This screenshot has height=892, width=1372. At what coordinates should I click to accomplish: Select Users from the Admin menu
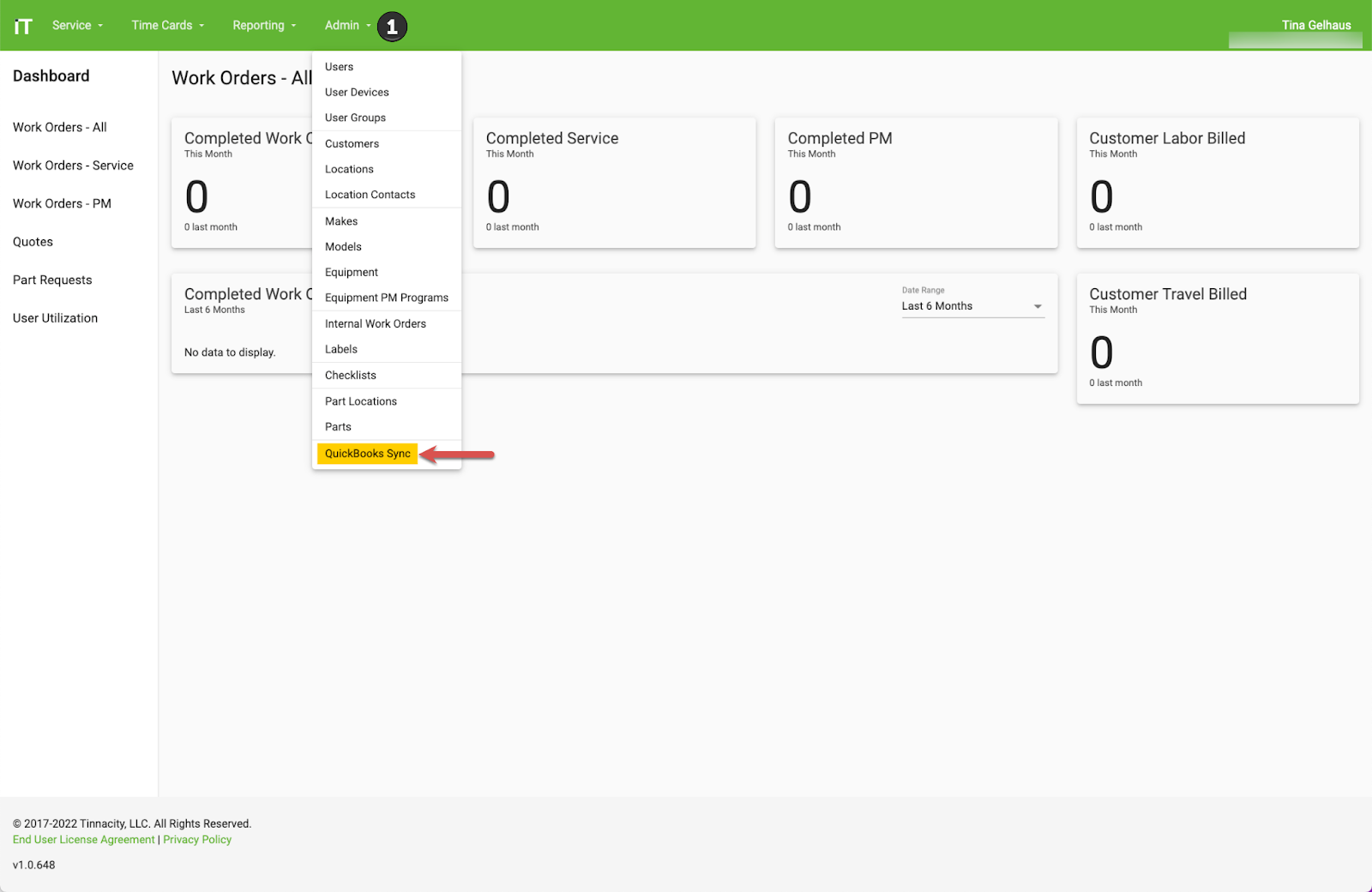pyautogui.click(x=387, y=67)
